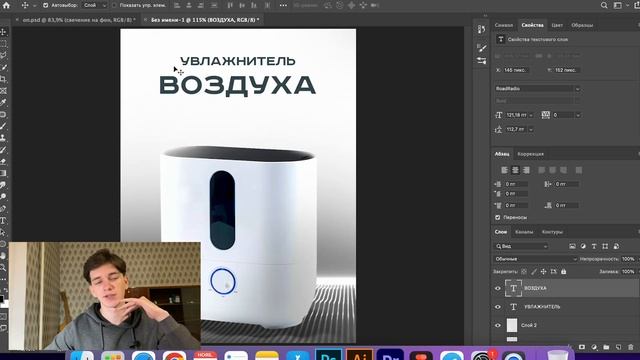Click the Непрозрачность opacity value field
The height and width of the screenshot is (360, 640).
pyautogui.click(x=628, y=259)
